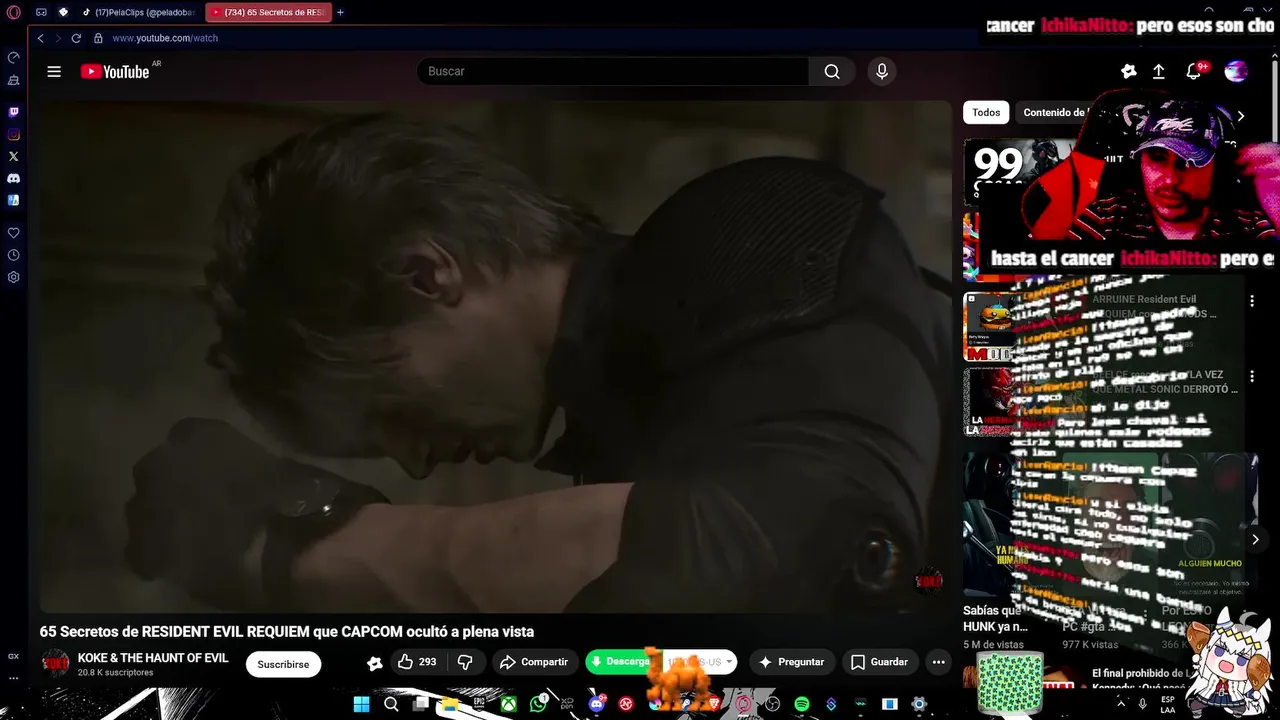Viewport: 1280px width, 720px height.
Task: Go back to previous page
Action: (x=40, y=38)
